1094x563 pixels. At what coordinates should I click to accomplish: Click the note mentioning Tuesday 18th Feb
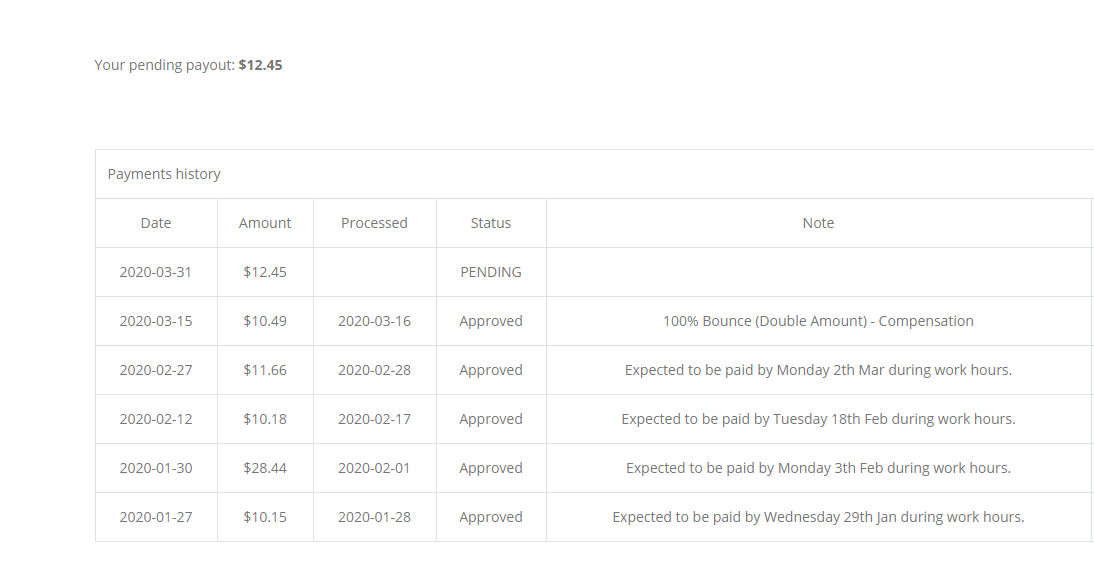pos(818,419)
